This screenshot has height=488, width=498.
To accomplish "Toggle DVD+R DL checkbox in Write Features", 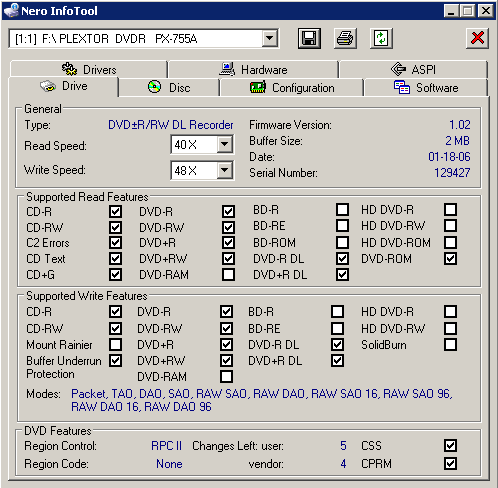I will (x=337, y=360).
